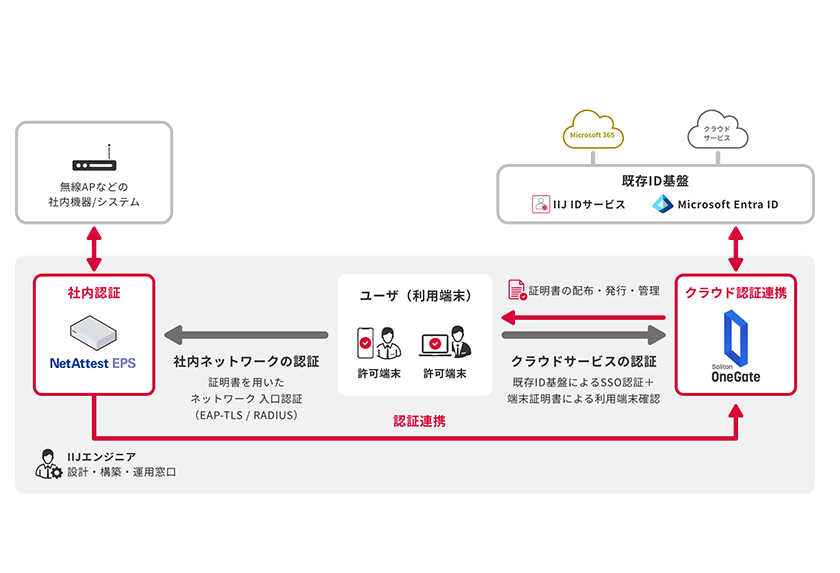Click the gray left arrow toward NetAttest EPS
This screenshot has width=840, height=573.
pos(246,334)
